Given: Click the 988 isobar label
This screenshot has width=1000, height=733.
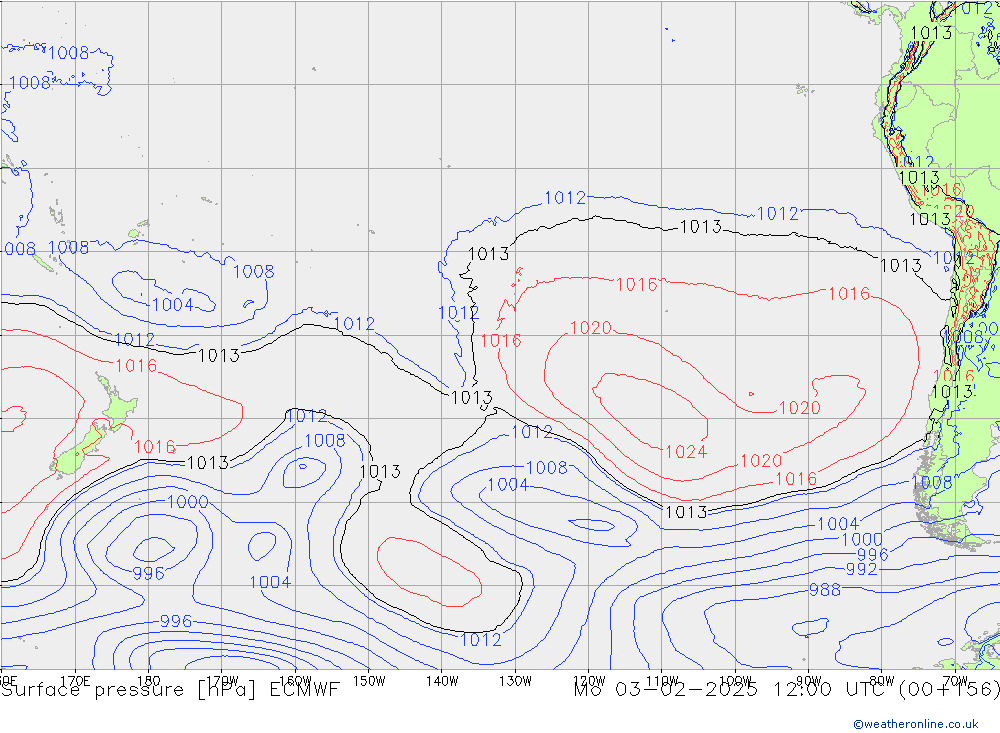Looking at the screenshot, I should pos(824,590).
